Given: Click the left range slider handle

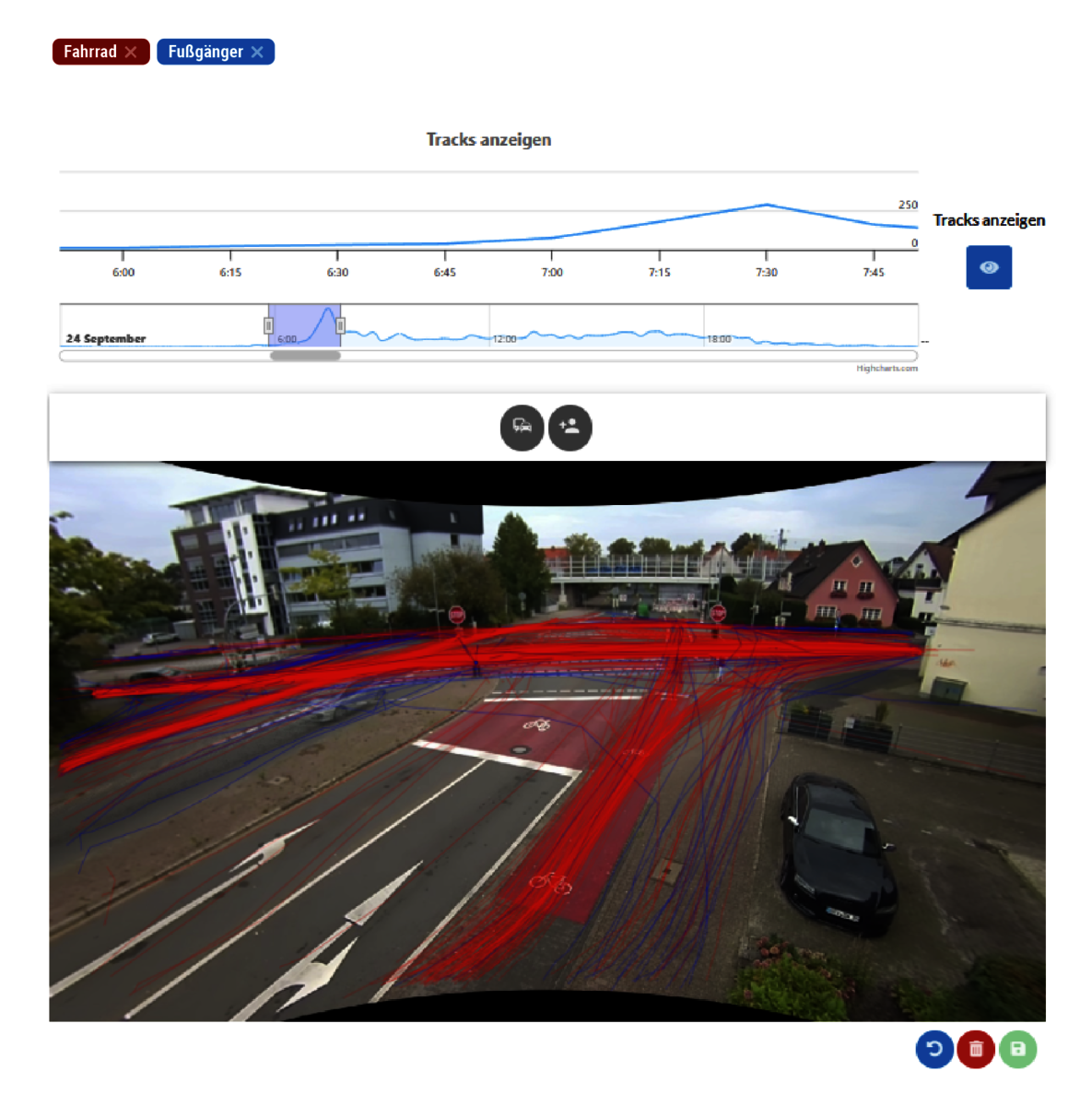Looking at the screenshot, I should (268, 325).
